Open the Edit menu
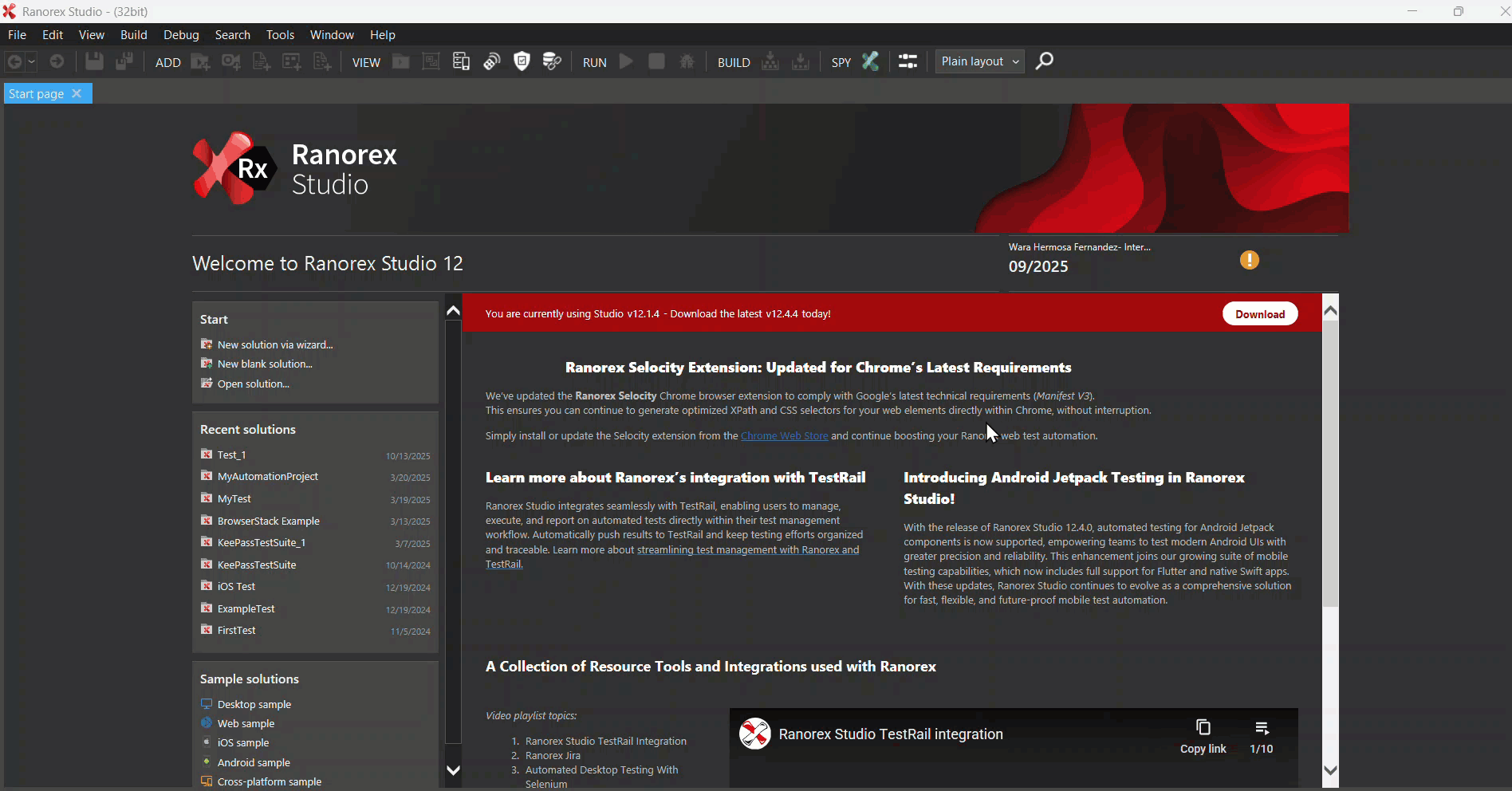 coord(53,35)
